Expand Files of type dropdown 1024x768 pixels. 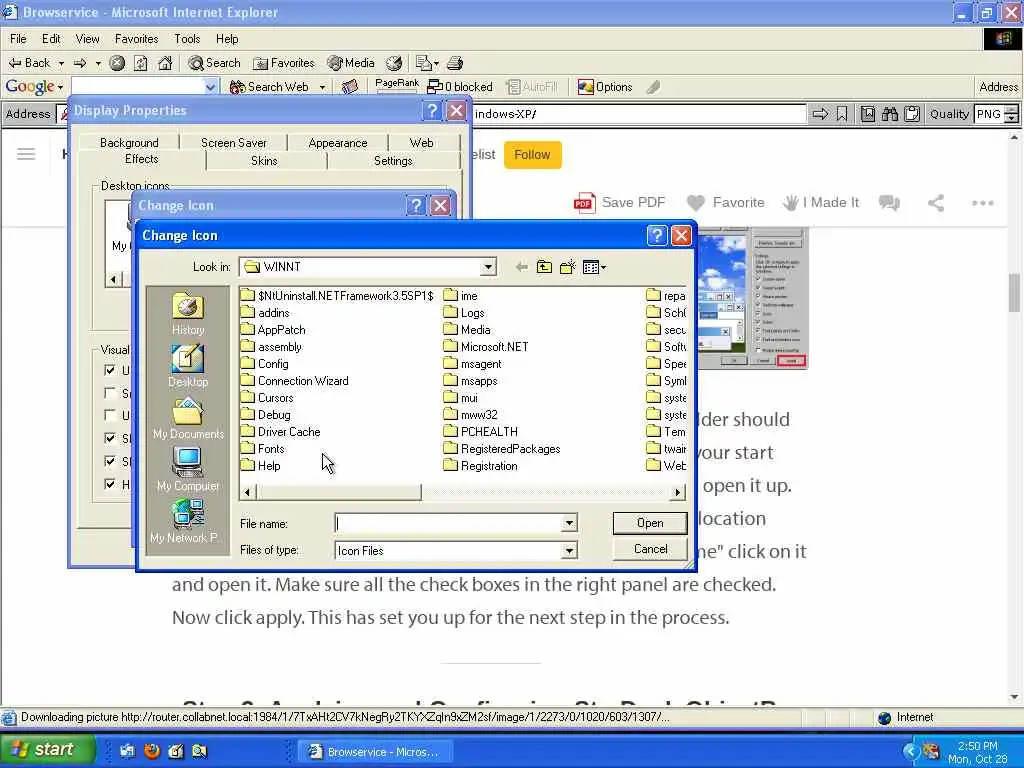coord(569,551)
